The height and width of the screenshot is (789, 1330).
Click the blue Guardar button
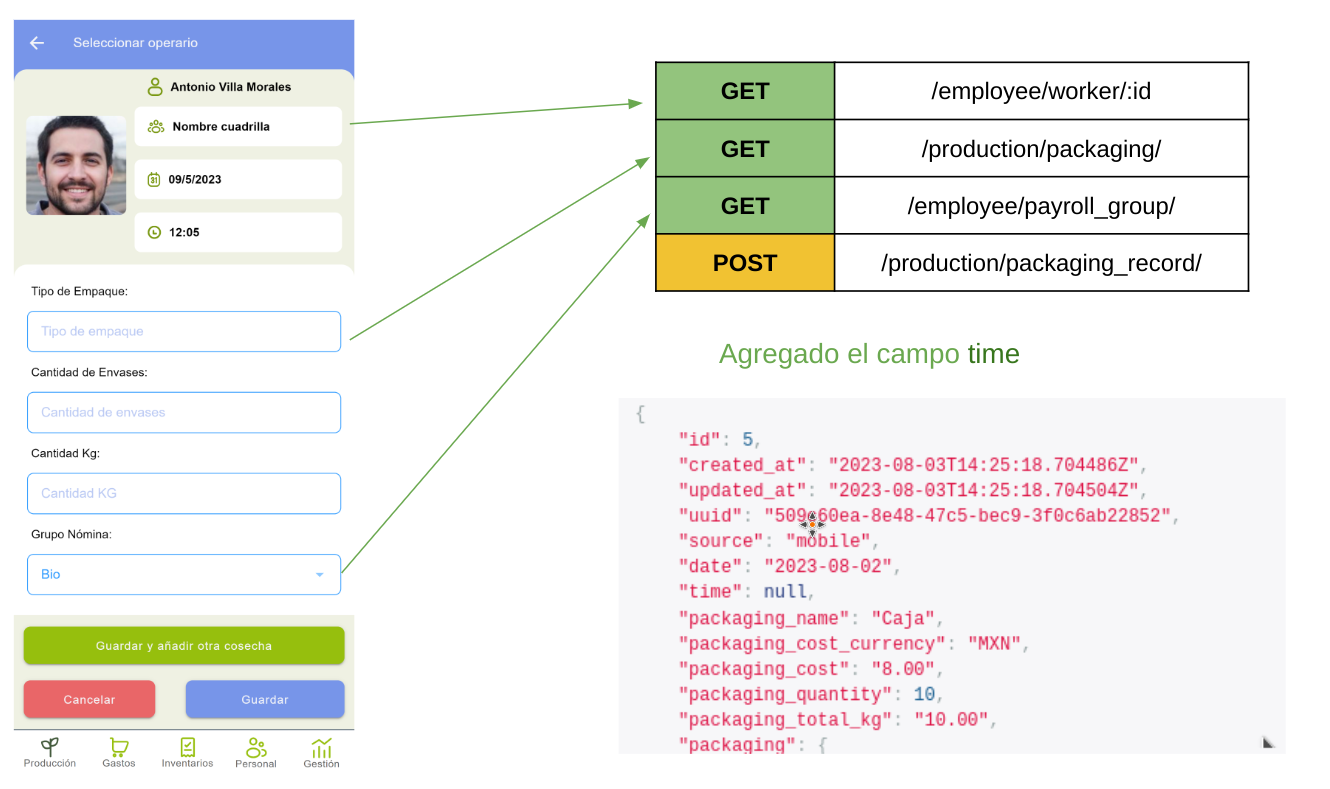click(265, 700)
